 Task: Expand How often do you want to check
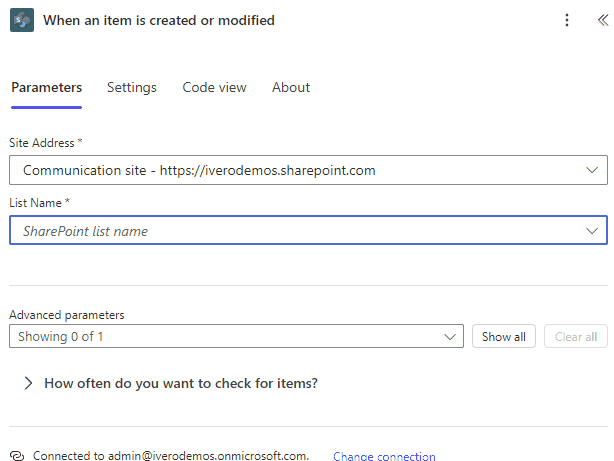click(x=181, y=383)
